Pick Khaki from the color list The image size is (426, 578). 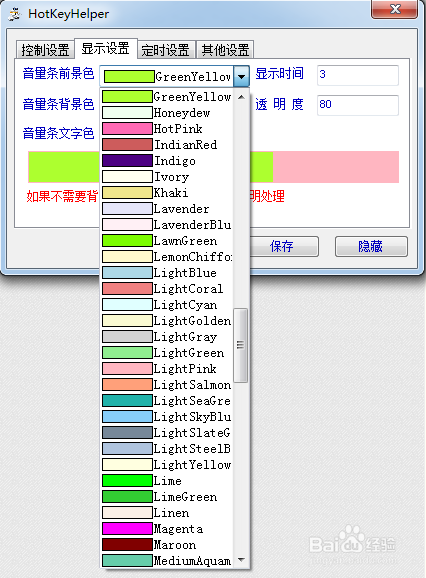coord(167,192)
